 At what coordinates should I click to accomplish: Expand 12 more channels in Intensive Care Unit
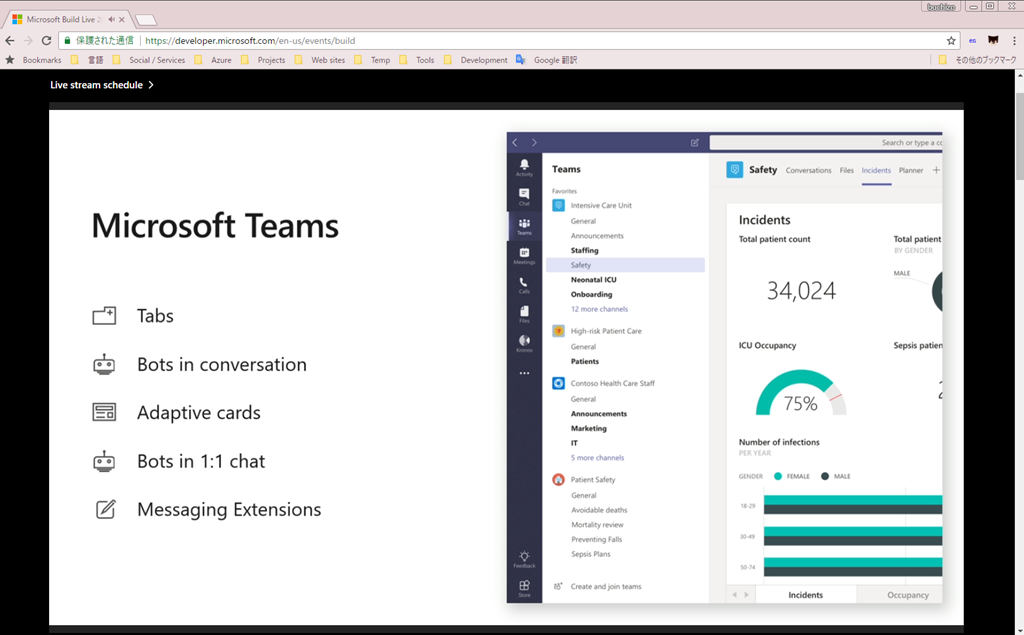pos(599,309)
